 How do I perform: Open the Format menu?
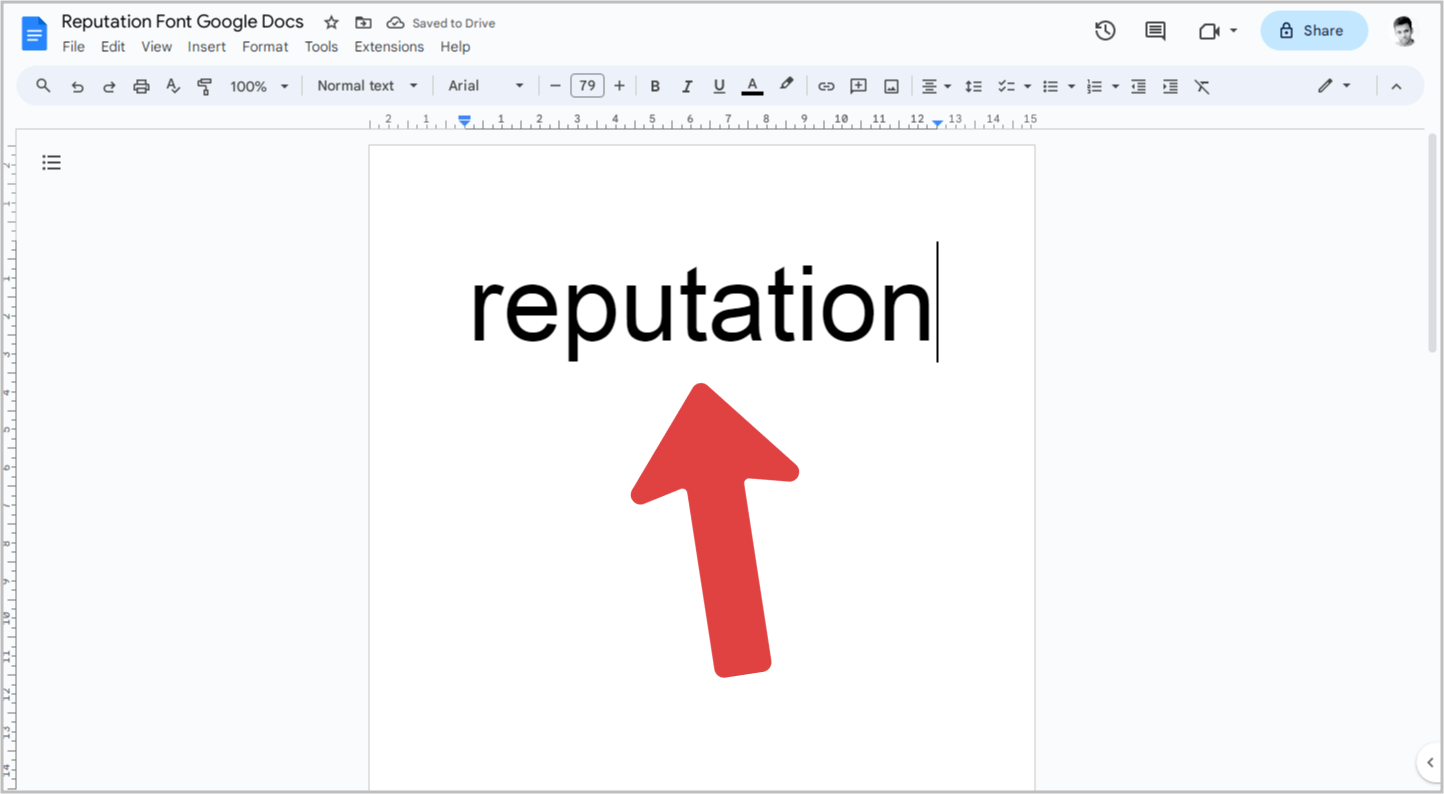pos(265,46)
